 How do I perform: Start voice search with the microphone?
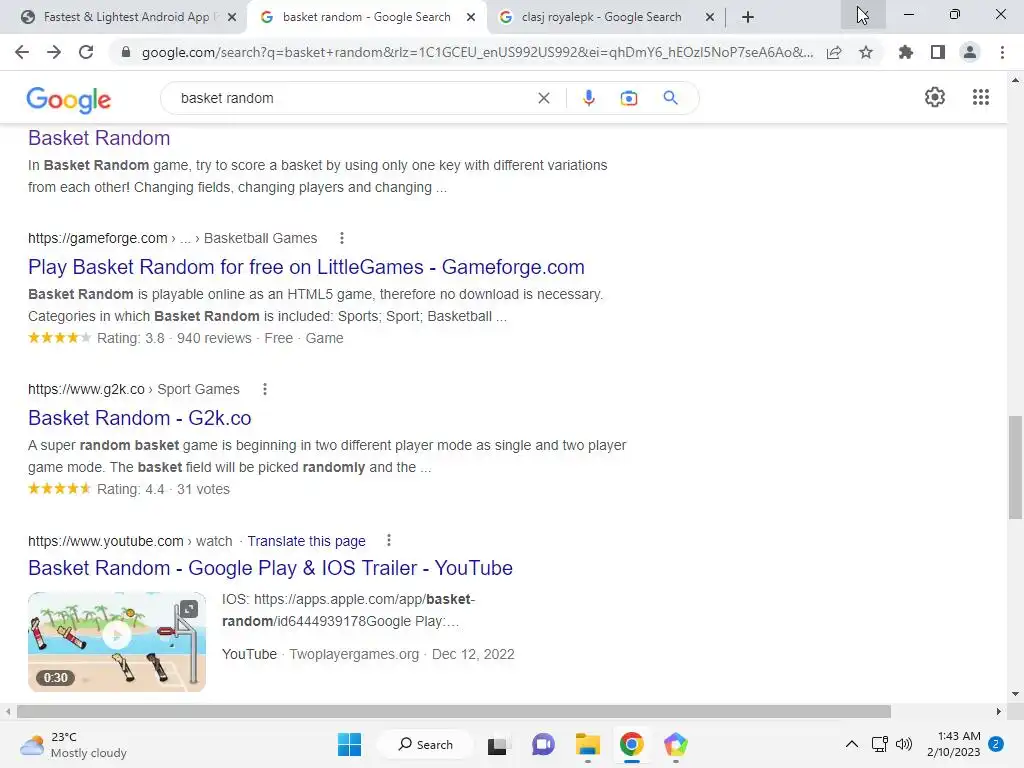click(x=588, y=98)
